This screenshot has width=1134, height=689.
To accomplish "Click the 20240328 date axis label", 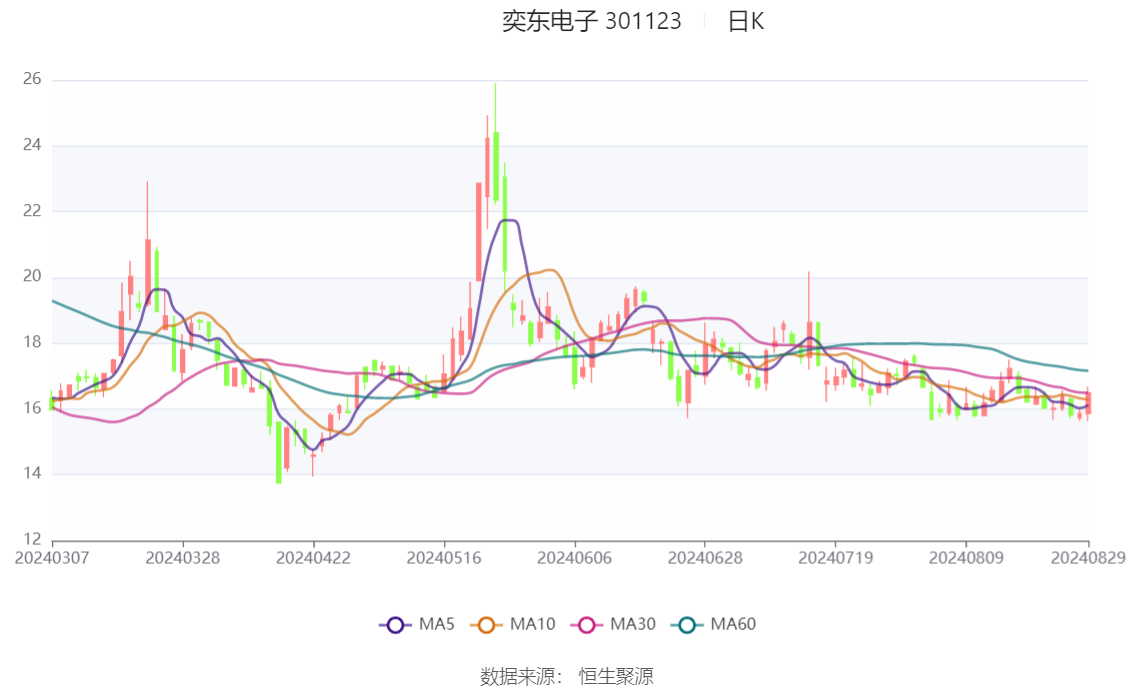I will pos(183,558).
